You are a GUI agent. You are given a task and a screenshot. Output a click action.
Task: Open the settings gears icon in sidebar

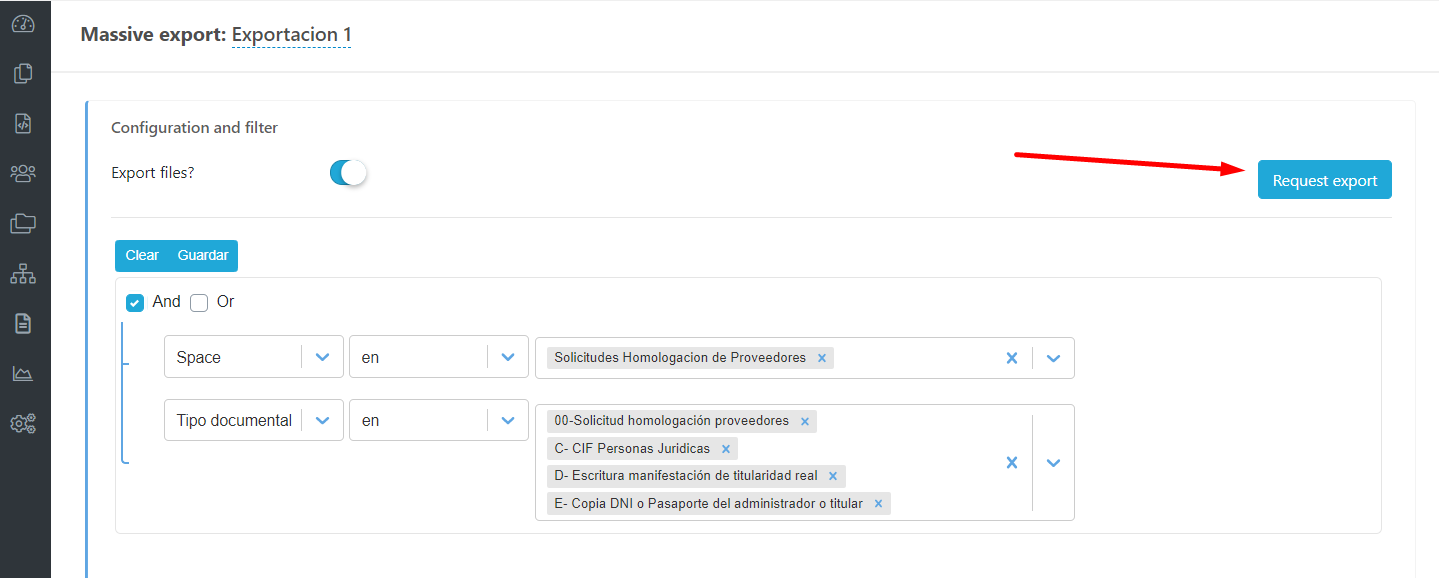[23, 423]
